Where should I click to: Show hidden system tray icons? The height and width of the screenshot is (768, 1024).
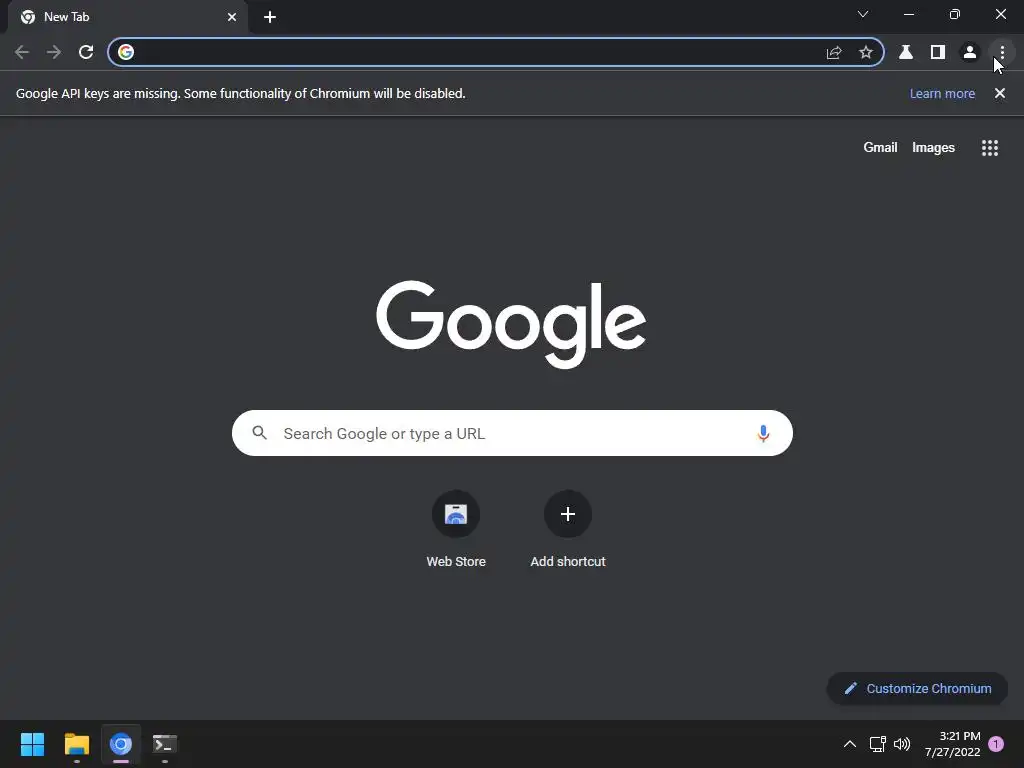pyautogui.click(x=850, y=744)
